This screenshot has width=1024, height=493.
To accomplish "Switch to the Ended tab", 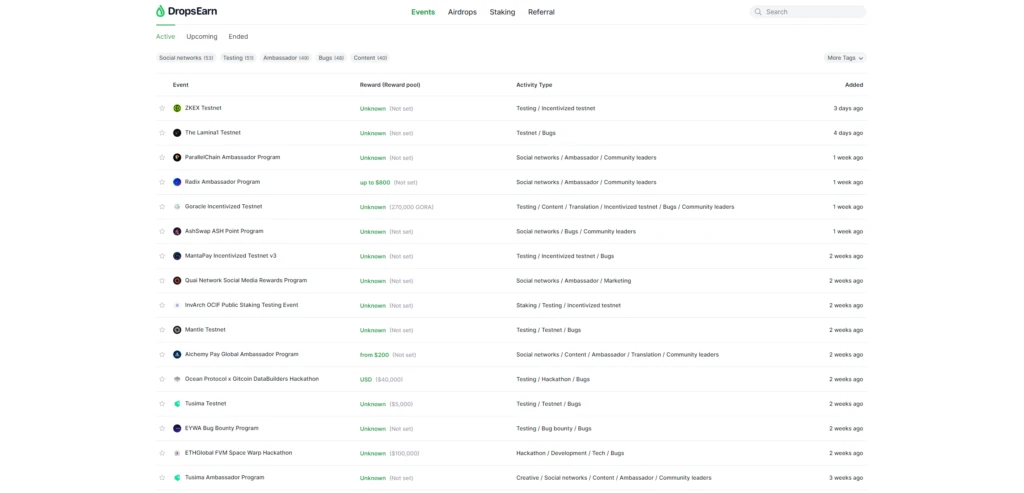I will tap(238, 37).
